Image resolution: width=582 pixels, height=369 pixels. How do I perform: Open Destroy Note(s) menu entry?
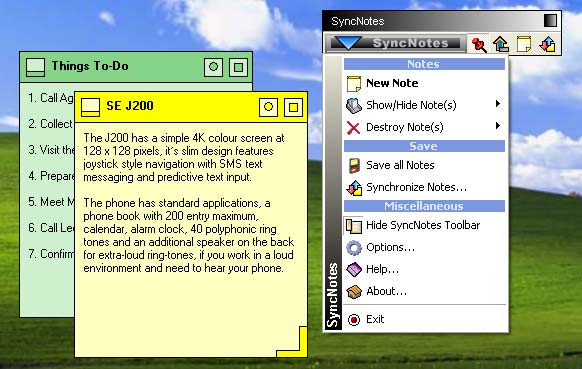click(x=424, y=127)
